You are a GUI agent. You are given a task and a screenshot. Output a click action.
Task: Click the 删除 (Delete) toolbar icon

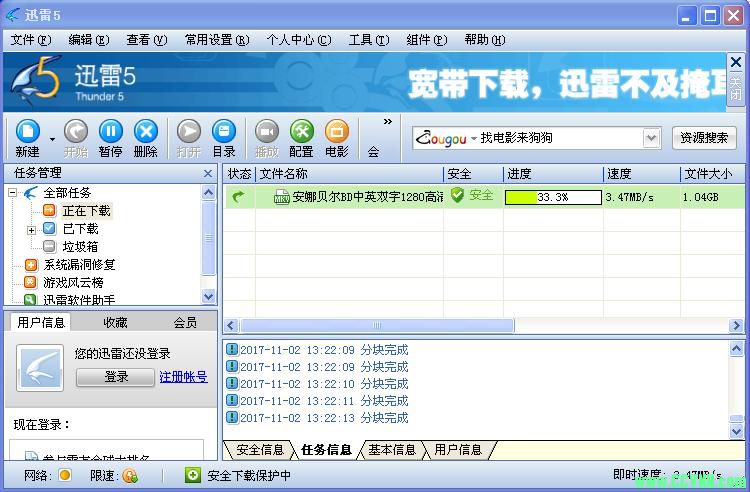tap(146, 132)
